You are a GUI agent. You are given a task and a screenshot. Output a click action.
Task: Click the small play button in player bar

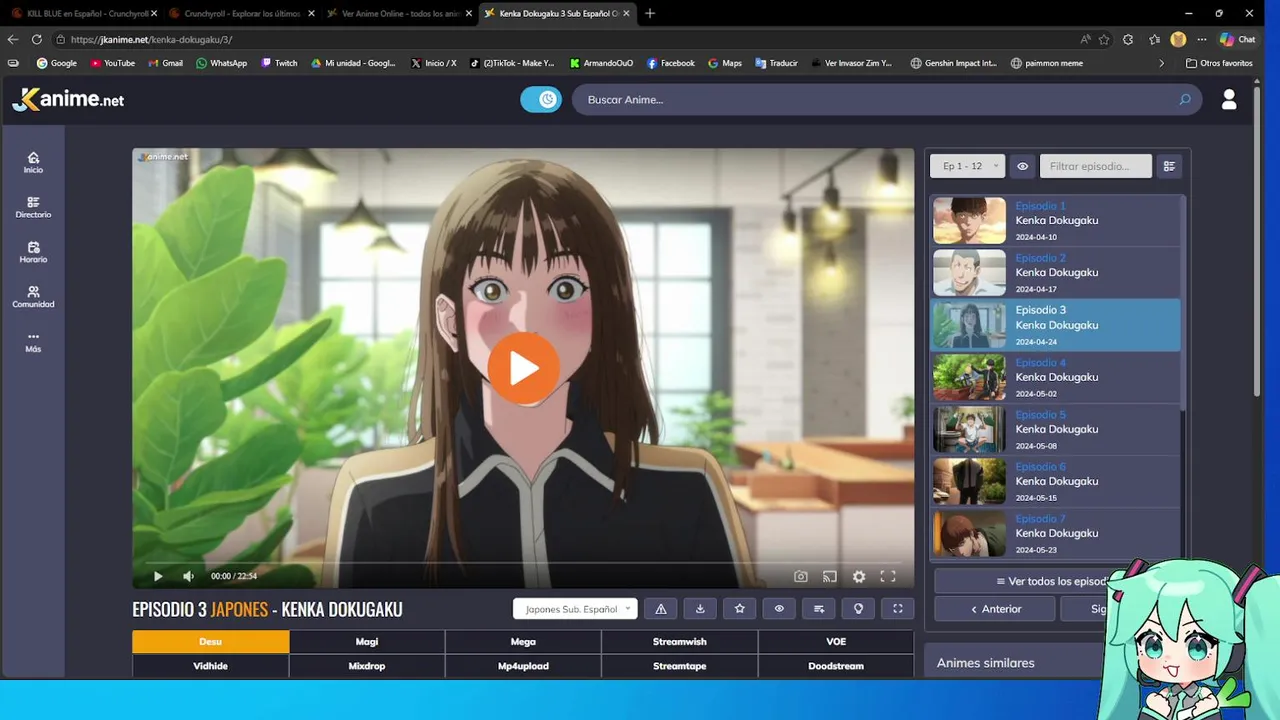tap(158, 576)
